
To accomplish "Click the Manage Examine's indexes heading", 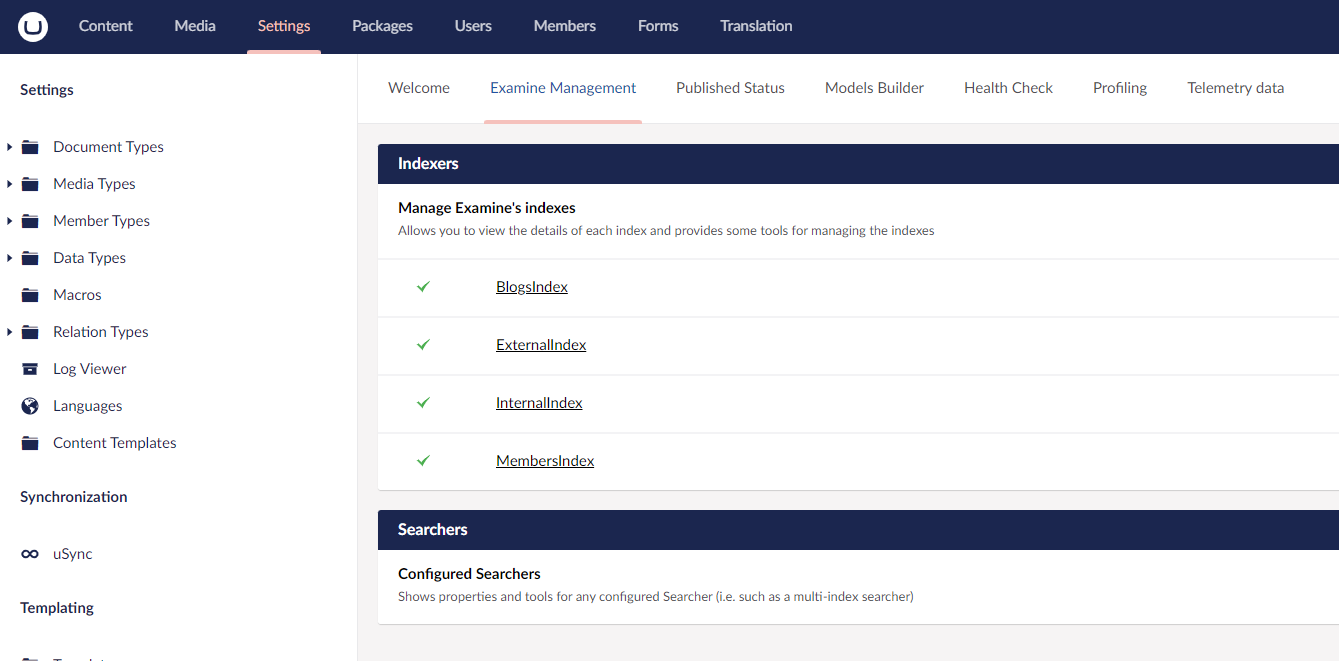I will pos(487,208).
